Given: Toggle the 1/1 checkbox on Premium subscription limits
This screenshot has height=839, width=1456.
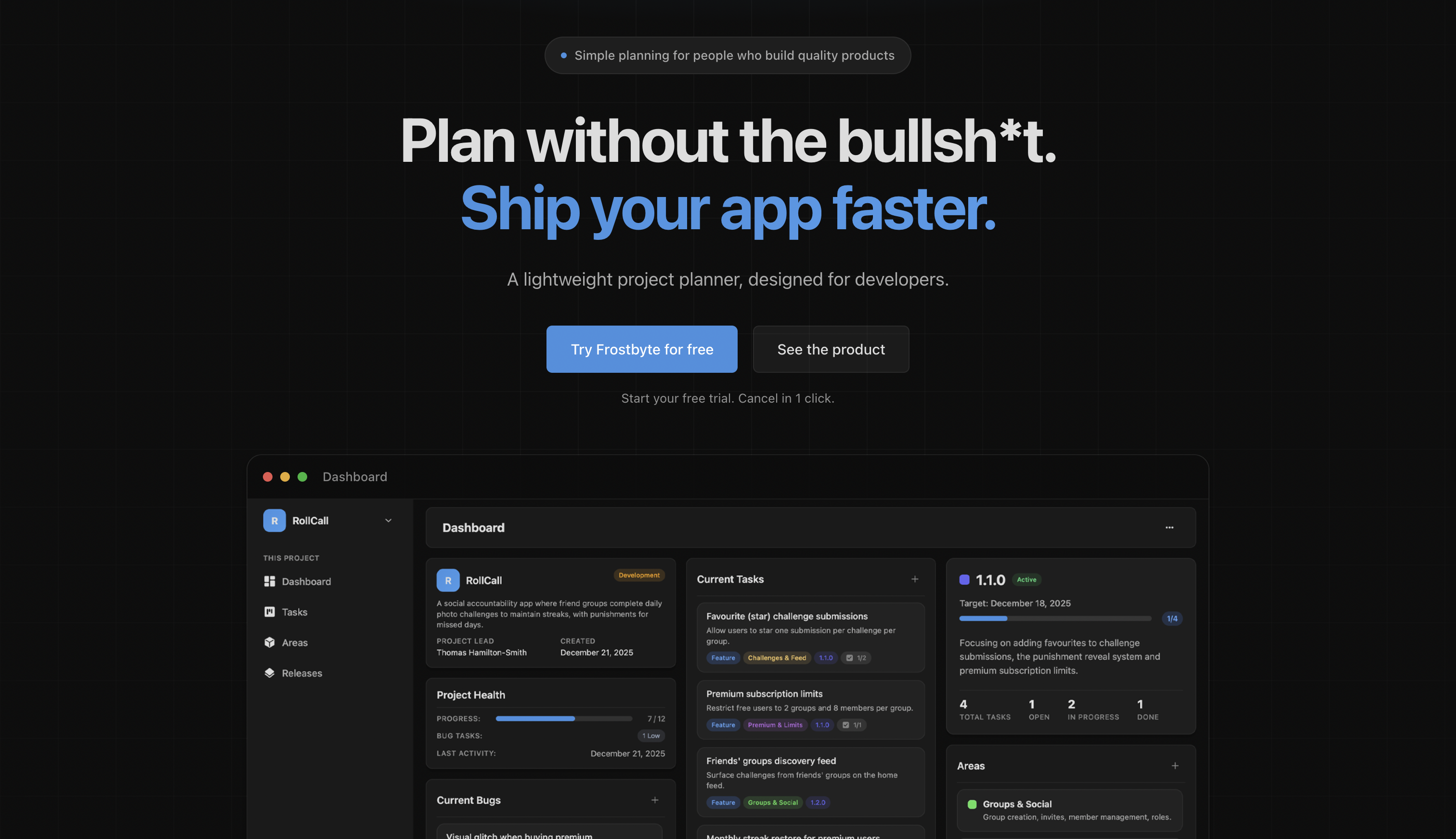Looking at the screenshot, I should coord(846,725).
